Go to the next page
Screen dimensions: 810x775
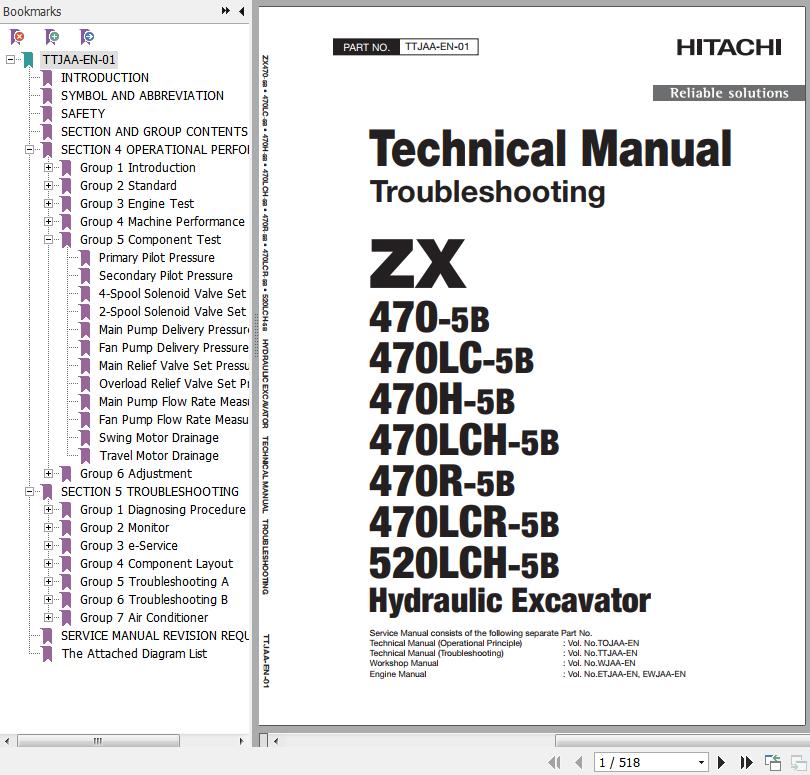[721, 762]
